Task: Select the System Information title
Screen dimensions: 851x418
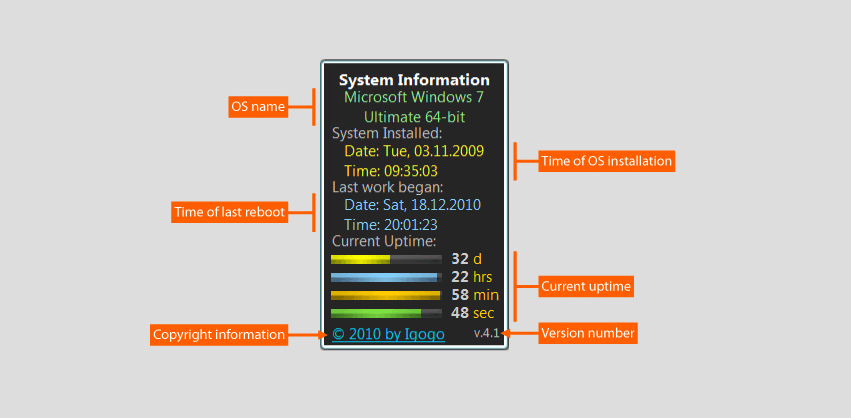Action: [414, 80]
